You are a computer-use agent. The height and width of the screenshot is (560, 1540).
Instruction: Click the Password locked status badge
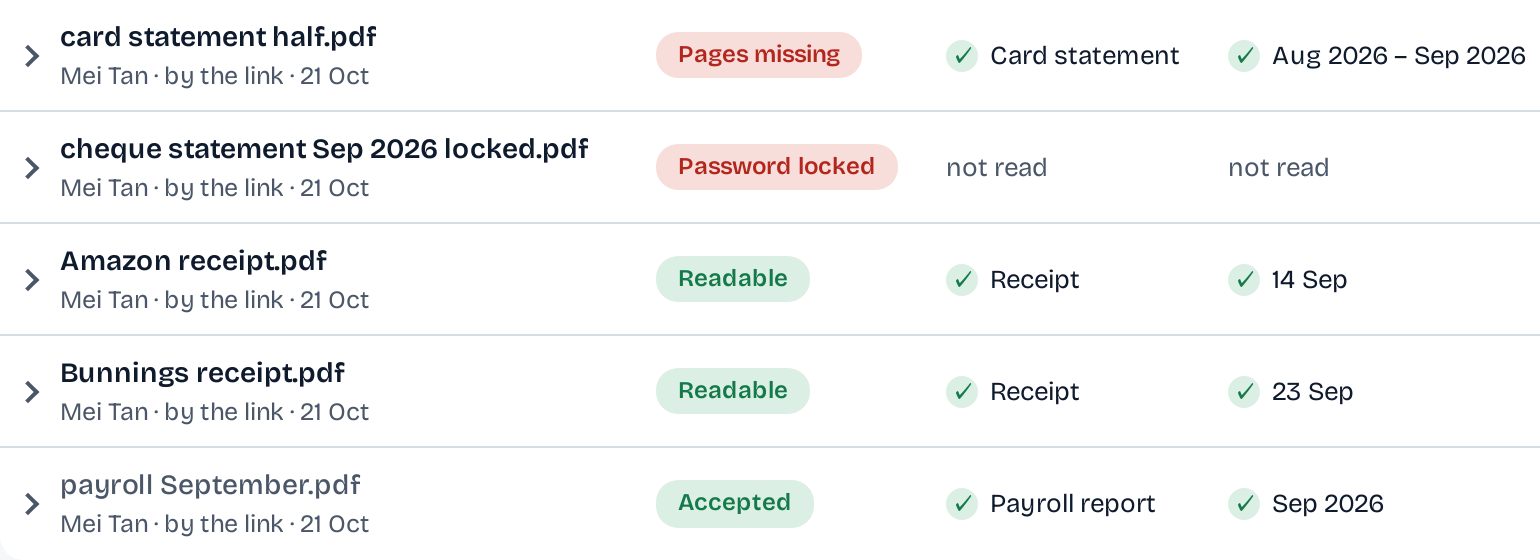(x=777, y=167)
